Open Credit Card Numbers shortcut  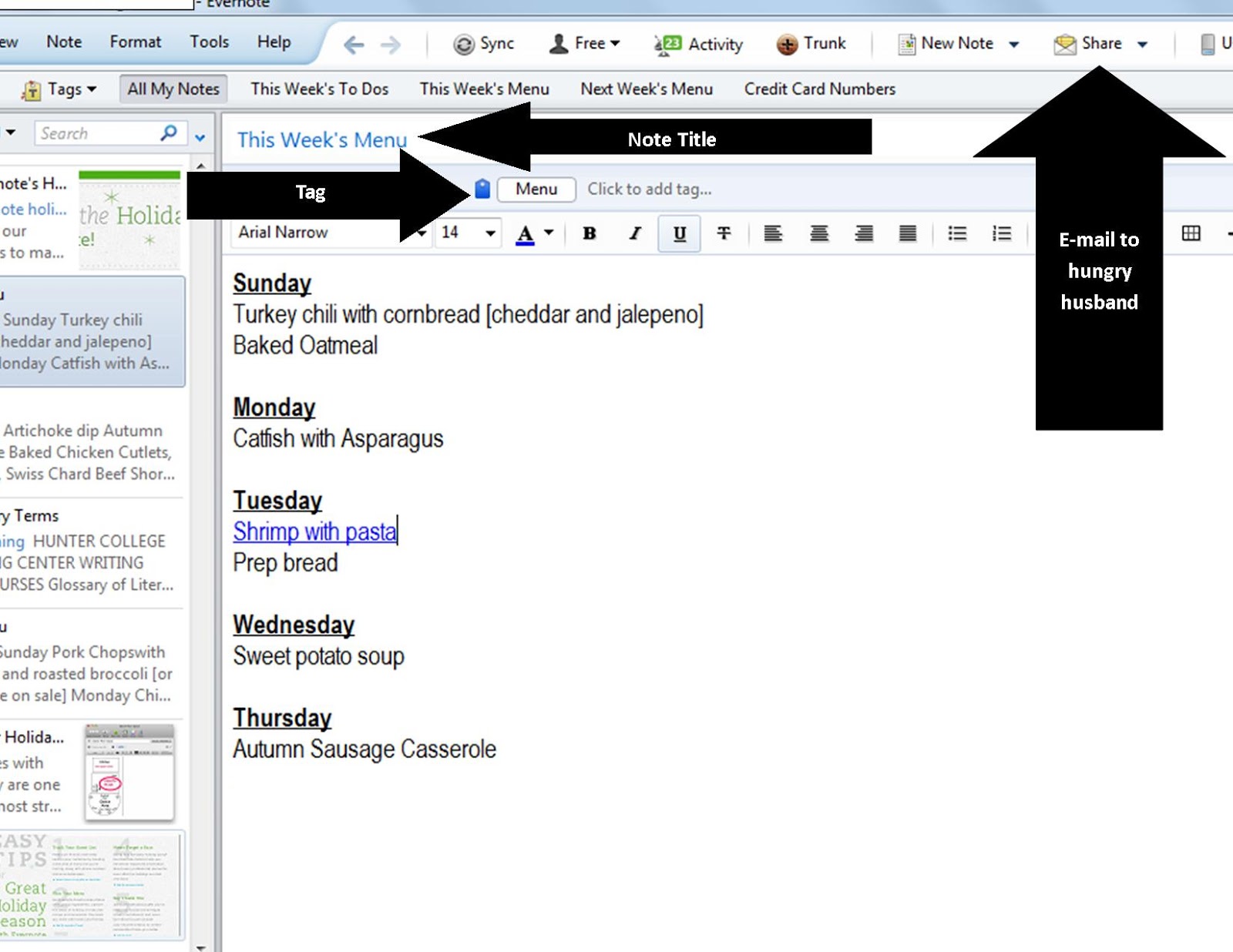[x=820, y=89]
